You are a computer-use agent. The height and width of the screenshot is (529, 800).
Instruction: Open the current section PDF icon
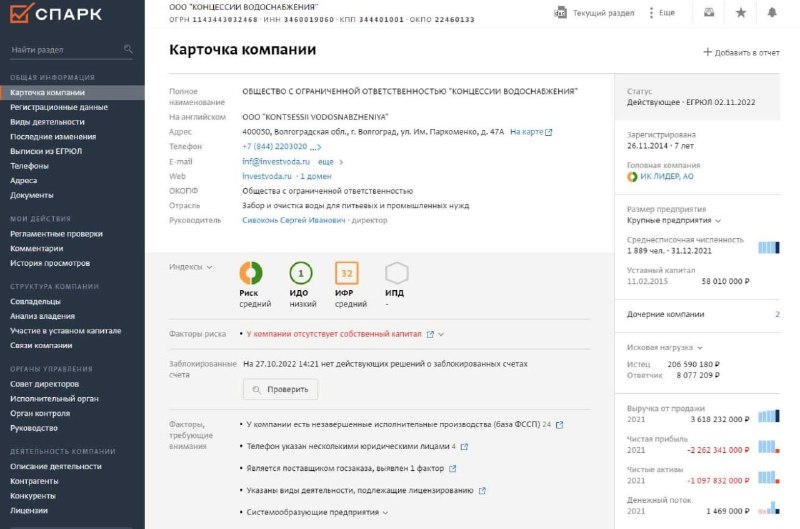point(560,13)
